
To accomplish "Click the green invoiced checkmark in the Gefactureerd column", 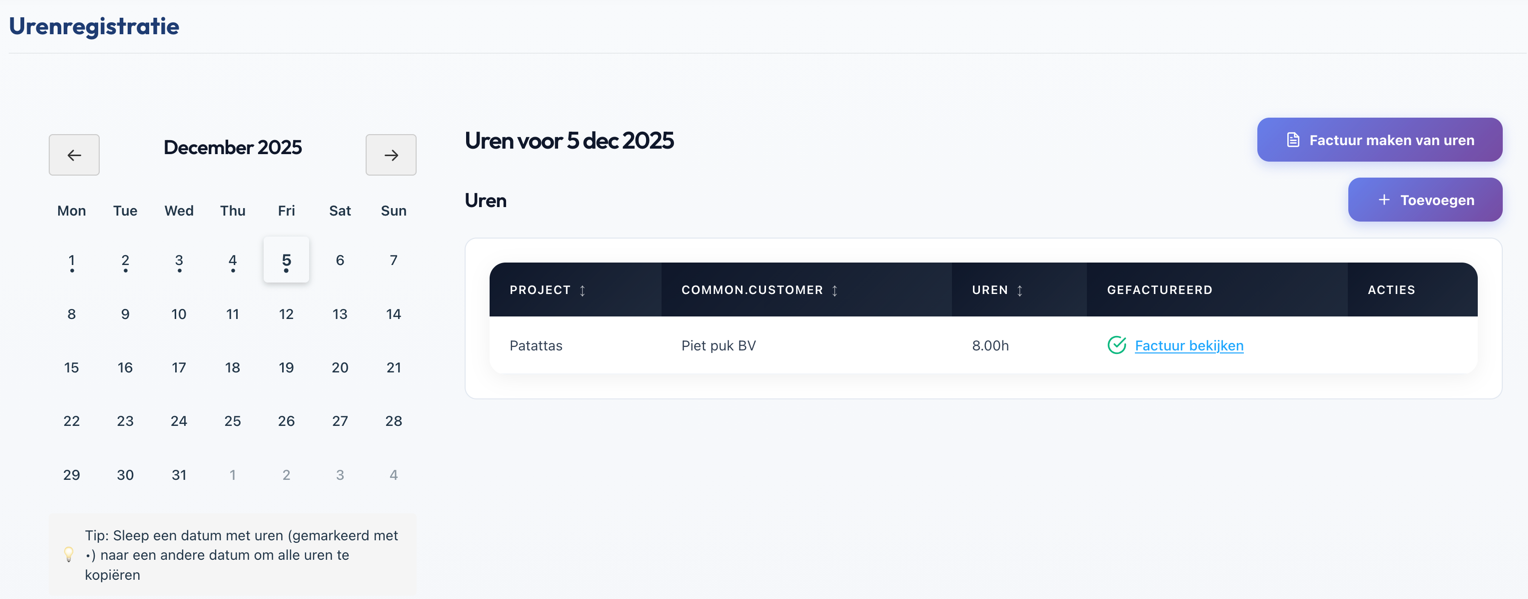I will pos(1117,345).
